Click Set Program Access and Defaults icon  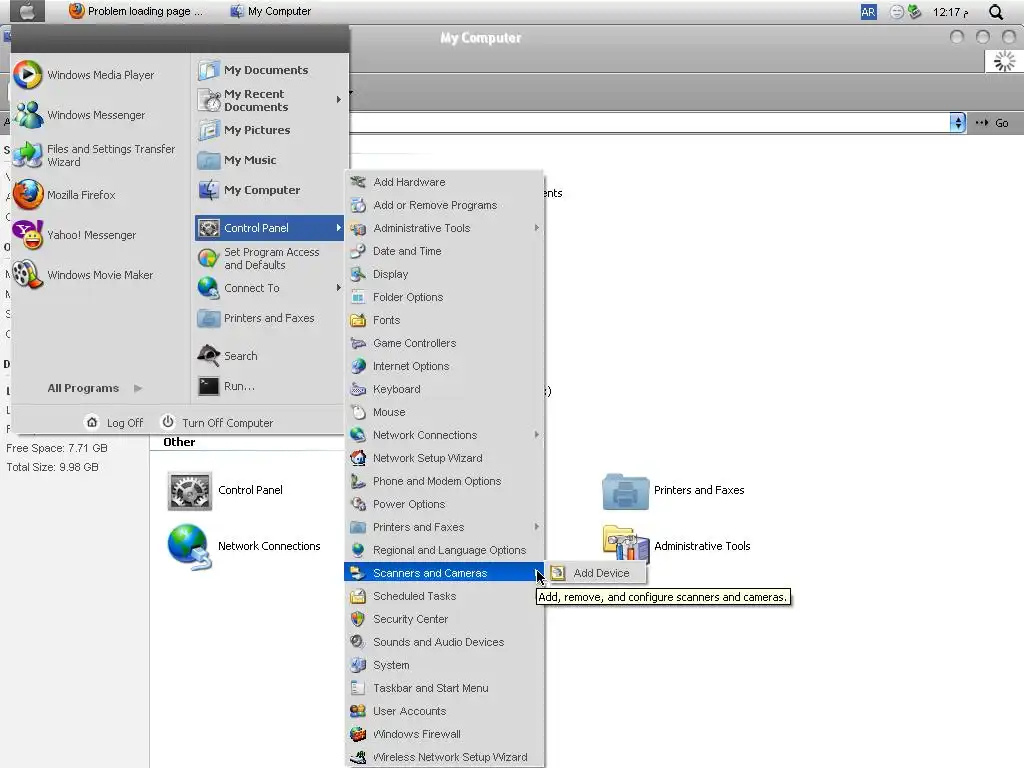pos(209,259)
